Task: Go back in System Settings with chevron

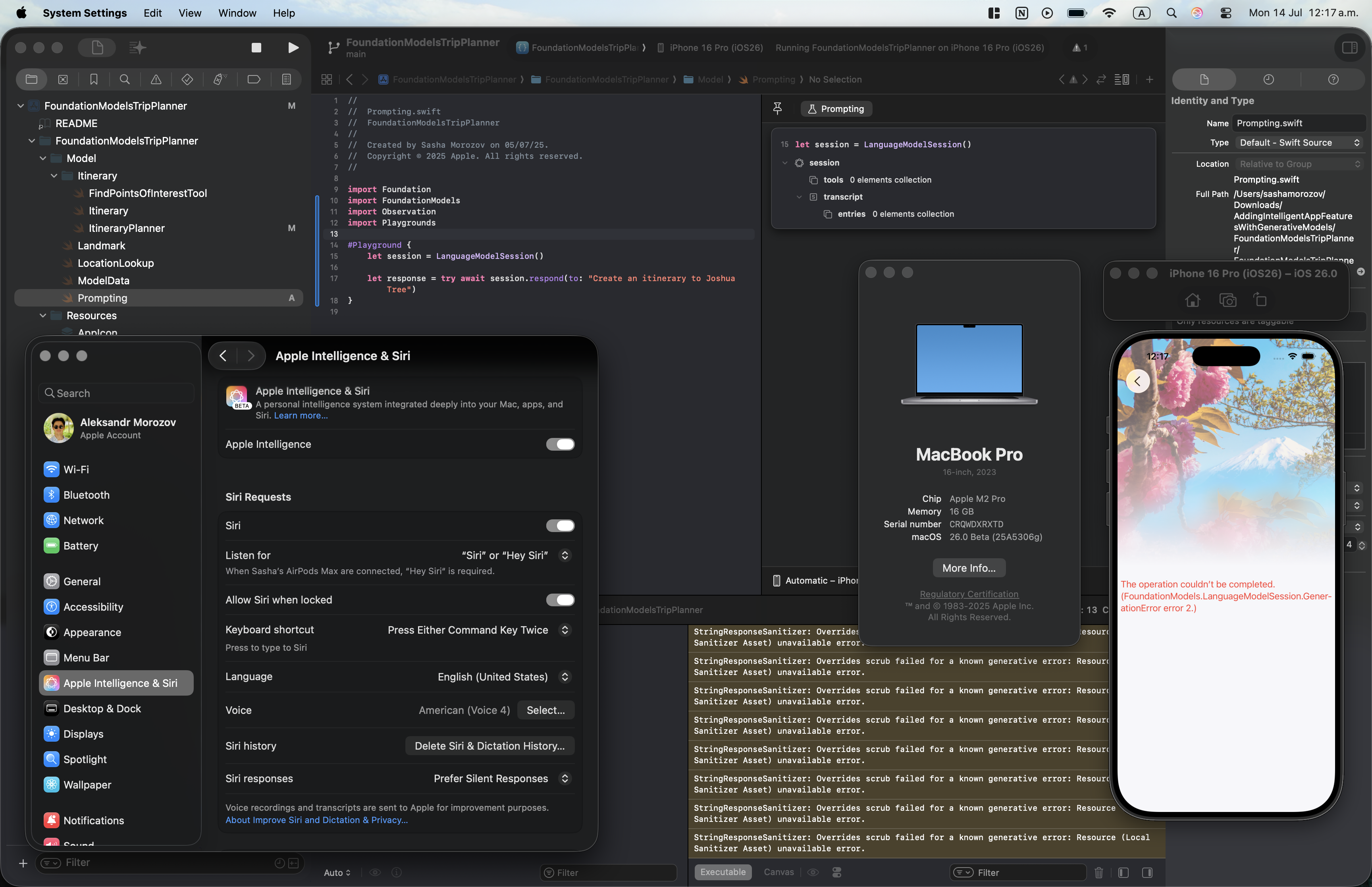Action: point(223,356)
